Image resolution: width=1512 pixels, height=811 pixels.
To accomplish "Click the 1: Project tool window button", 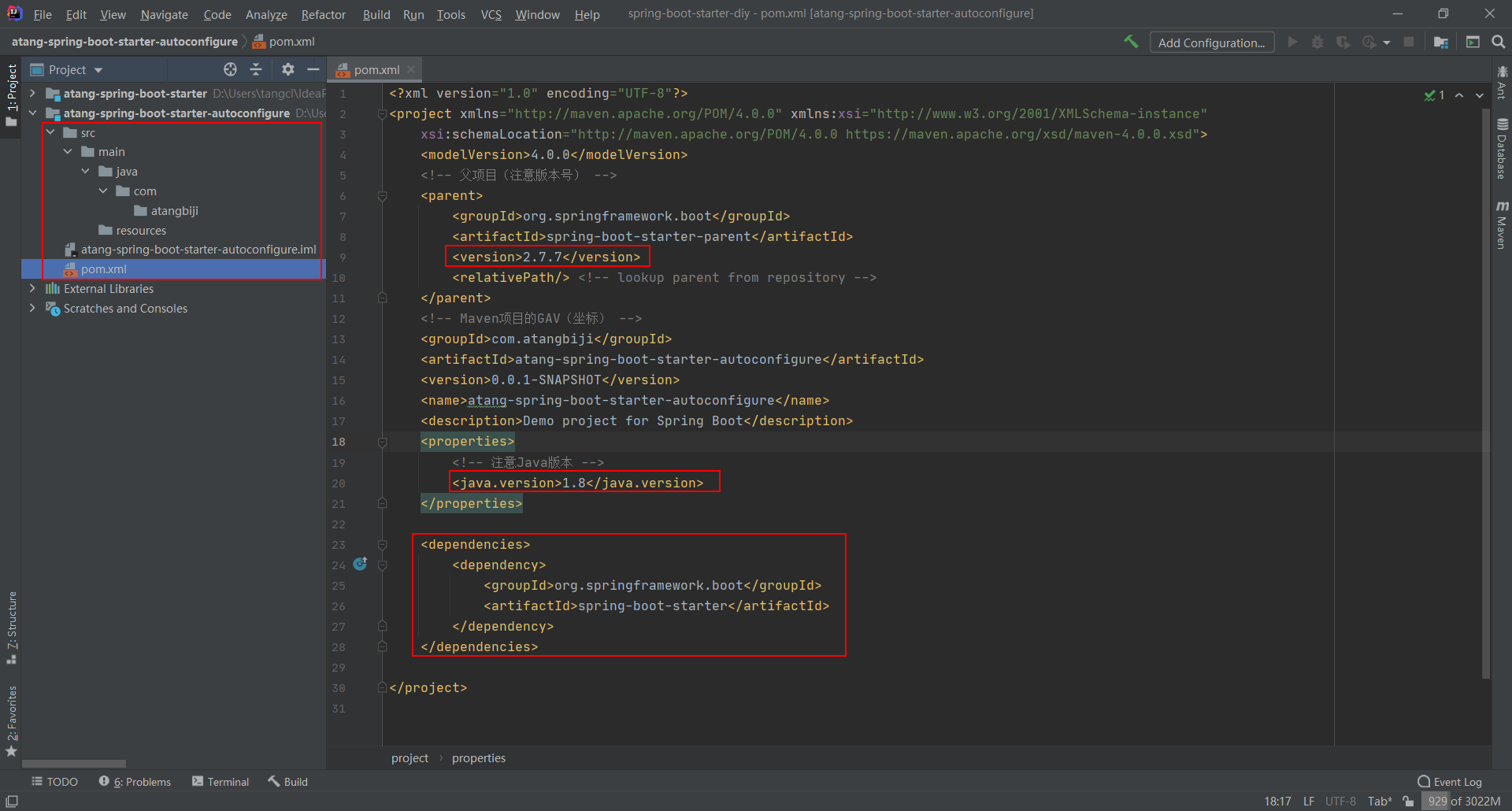I will [12, 95].
